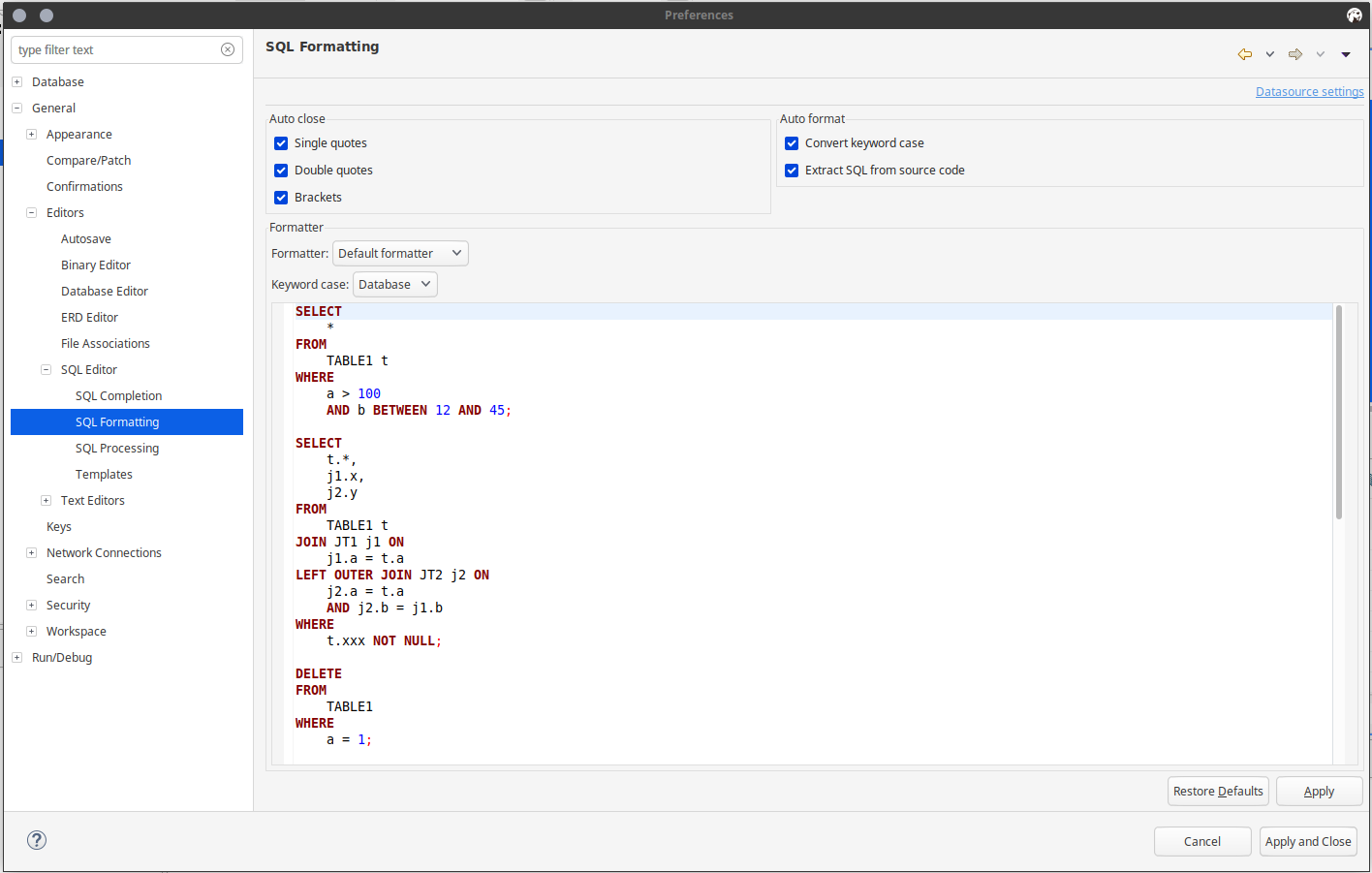The image size is (1372, 873).
Task: Expand the Database tree node
Action: point(16,81)
